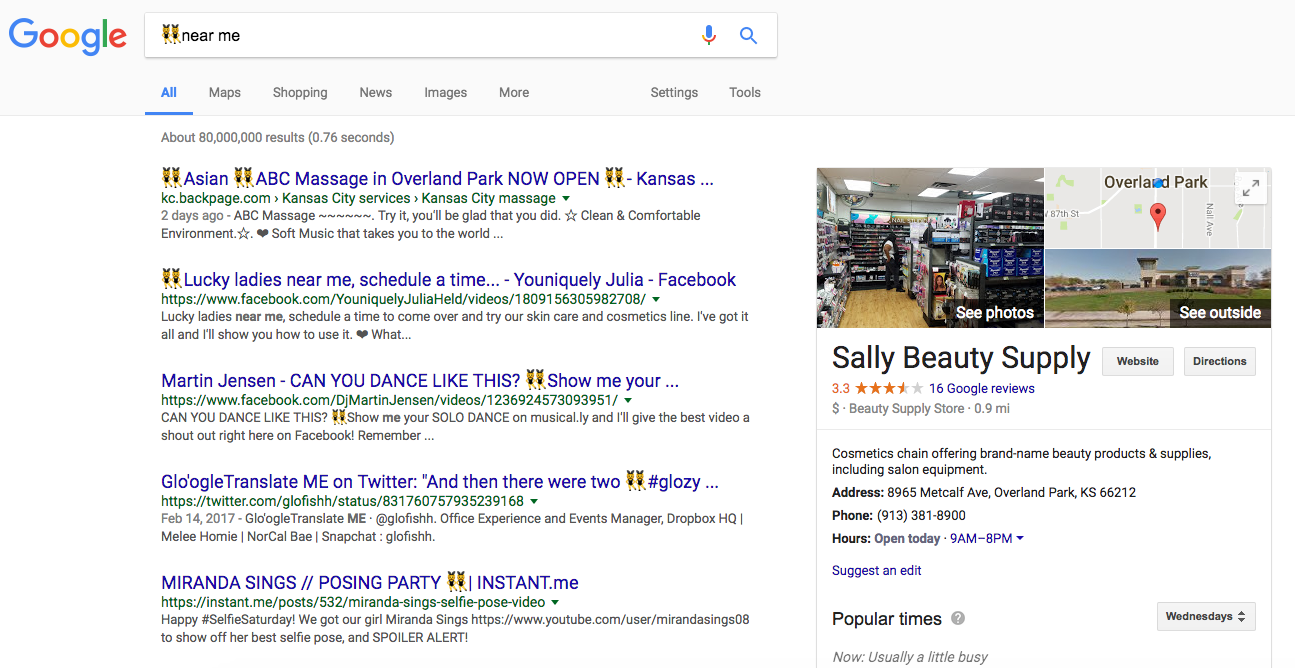Click the Directions button

coord(1220,361)
